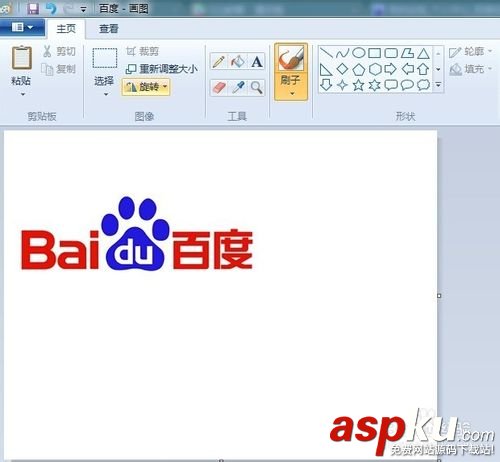Viewport: 500px width, 462px height.
Task: Select the Up arrow shape
Action: tap(423, 69)
